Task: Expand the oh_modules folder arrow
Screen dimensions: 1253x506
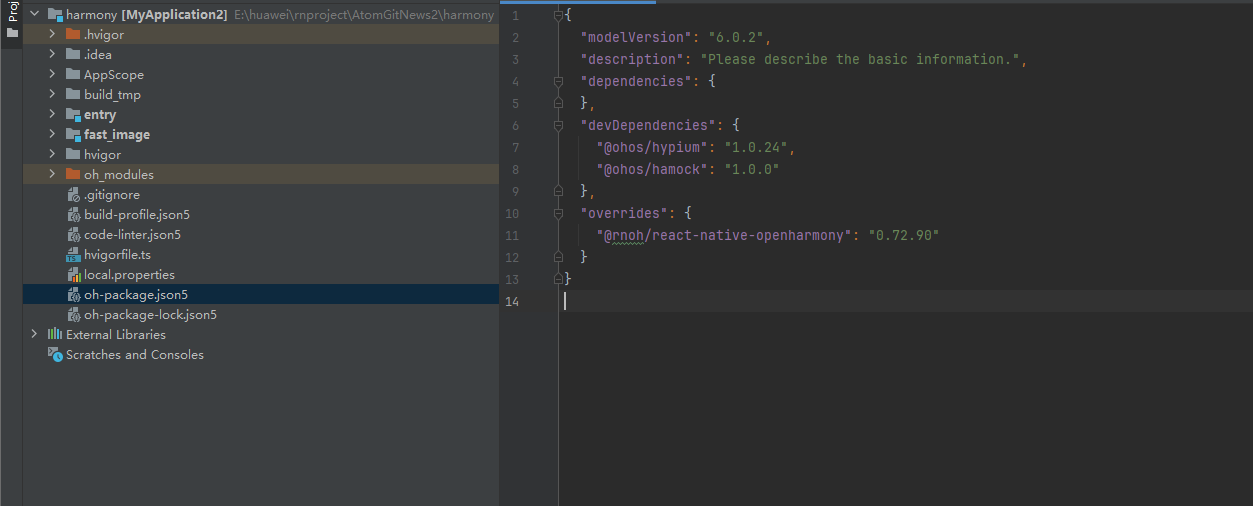Action: pos(52,175)
